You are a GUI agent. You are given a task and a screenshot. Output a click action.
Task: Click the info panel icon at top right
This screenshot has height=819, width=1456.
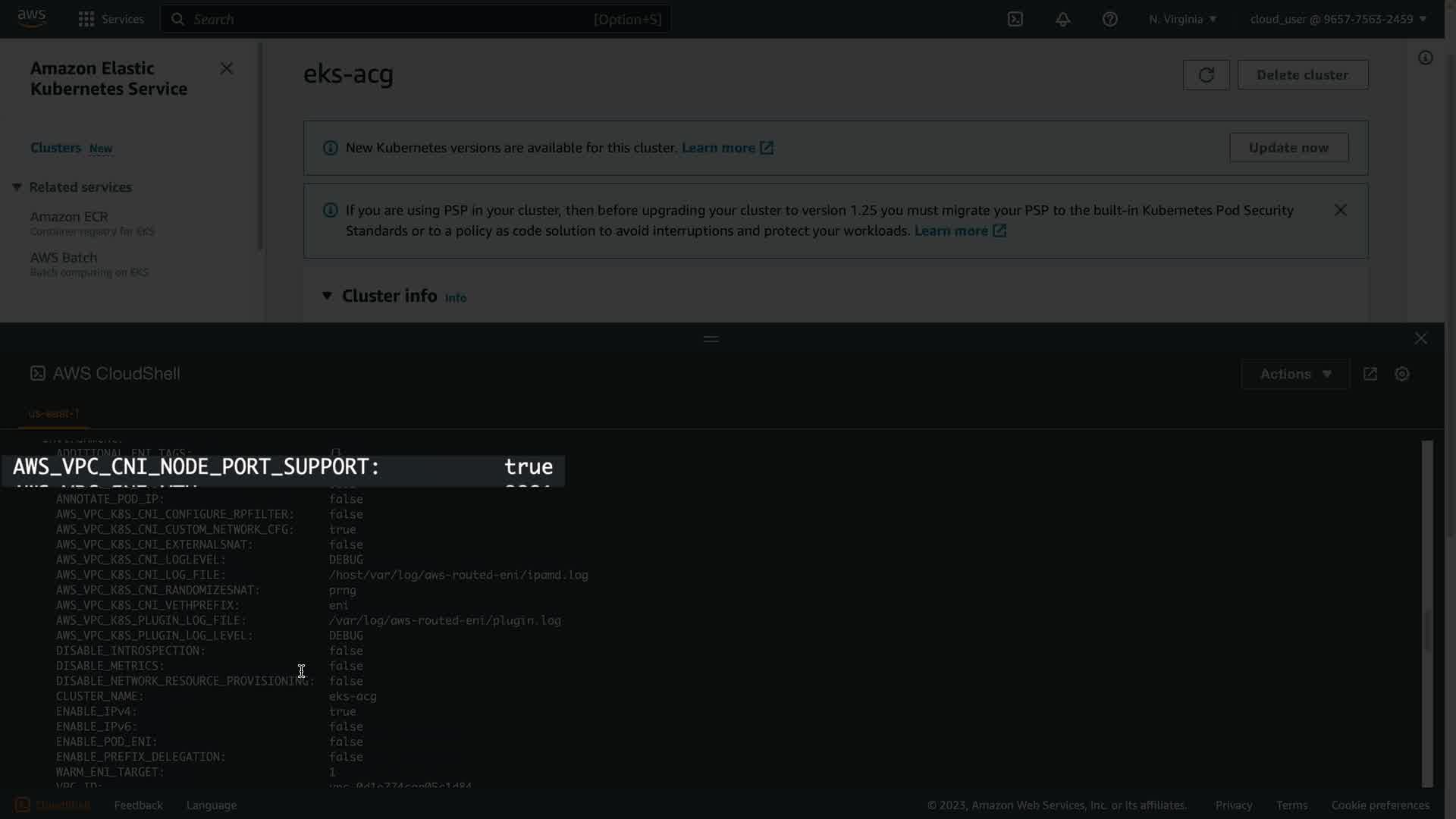click(1425, 58)
